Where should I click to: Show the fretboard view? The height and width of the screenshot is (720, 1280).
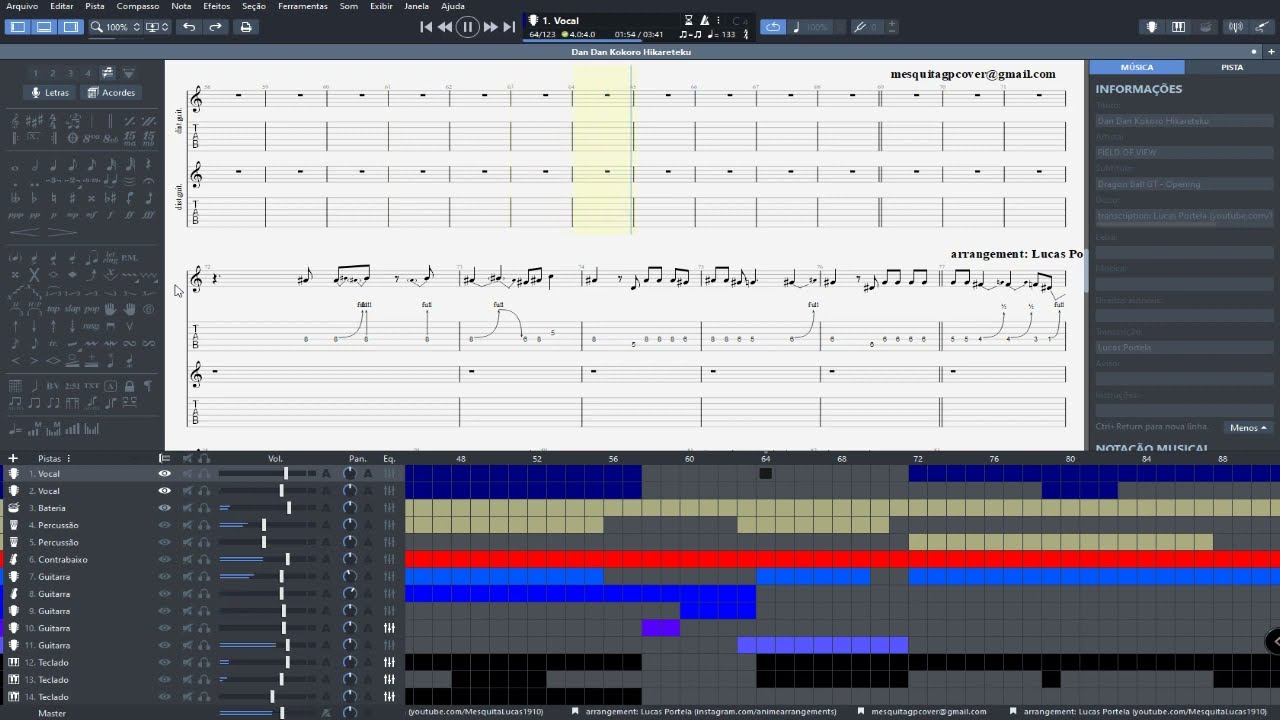(x=1152, y=27)
